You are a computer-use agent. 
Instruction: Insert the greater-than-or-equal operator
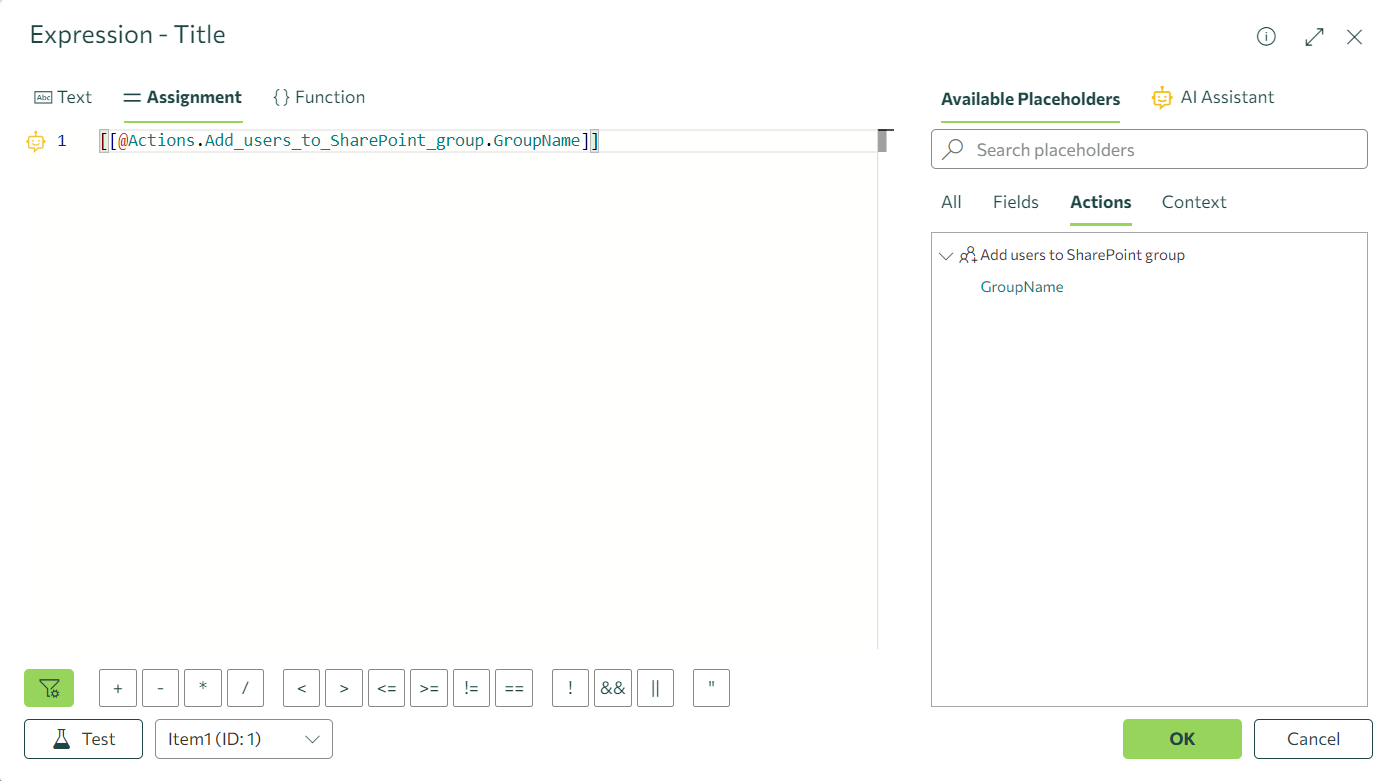click(x=429, y=688)
